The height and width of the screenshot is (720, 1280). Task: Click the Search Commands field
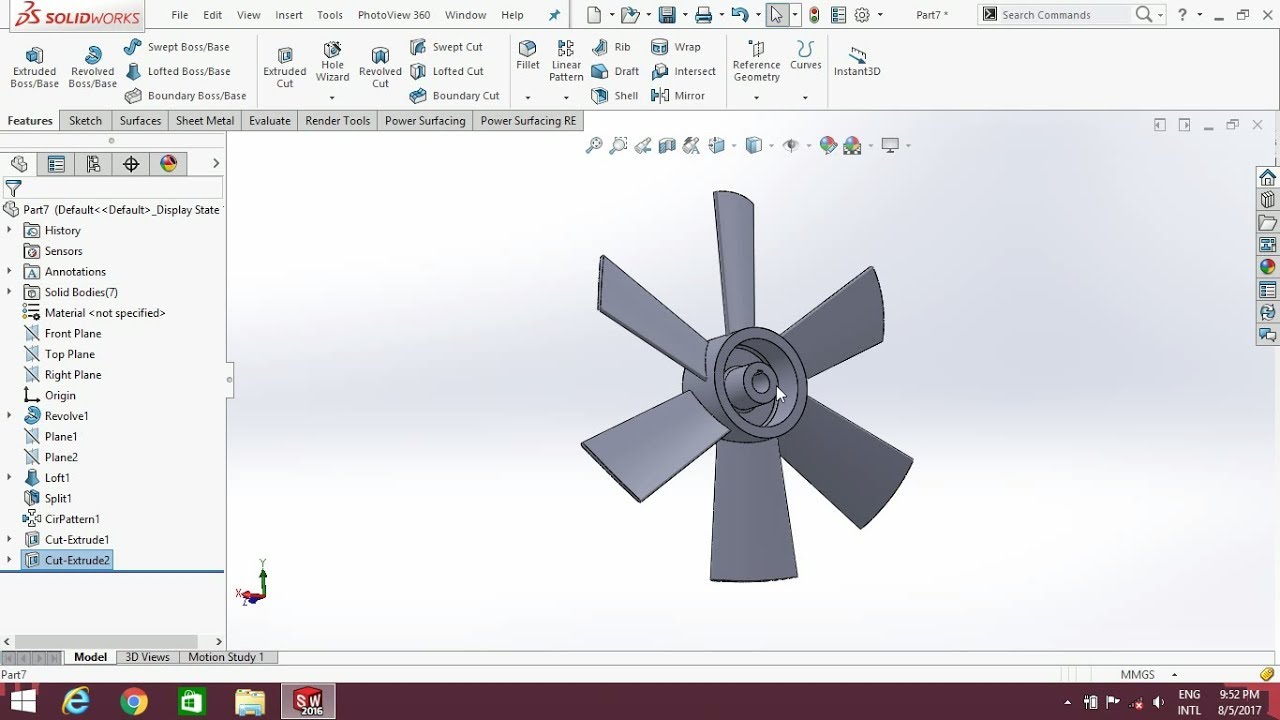(x=1065, y=15)
